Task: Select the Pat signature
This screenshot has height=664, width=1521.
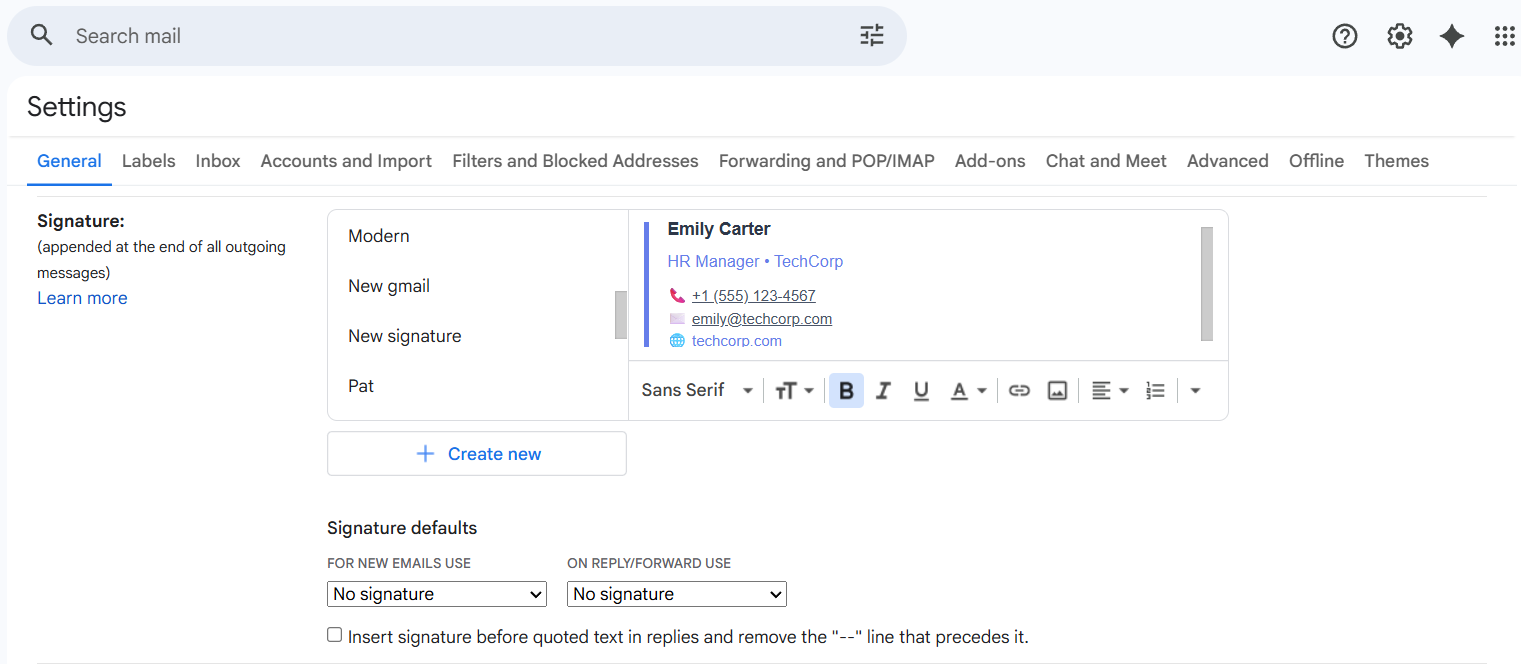Action: [x=361, y=385]
